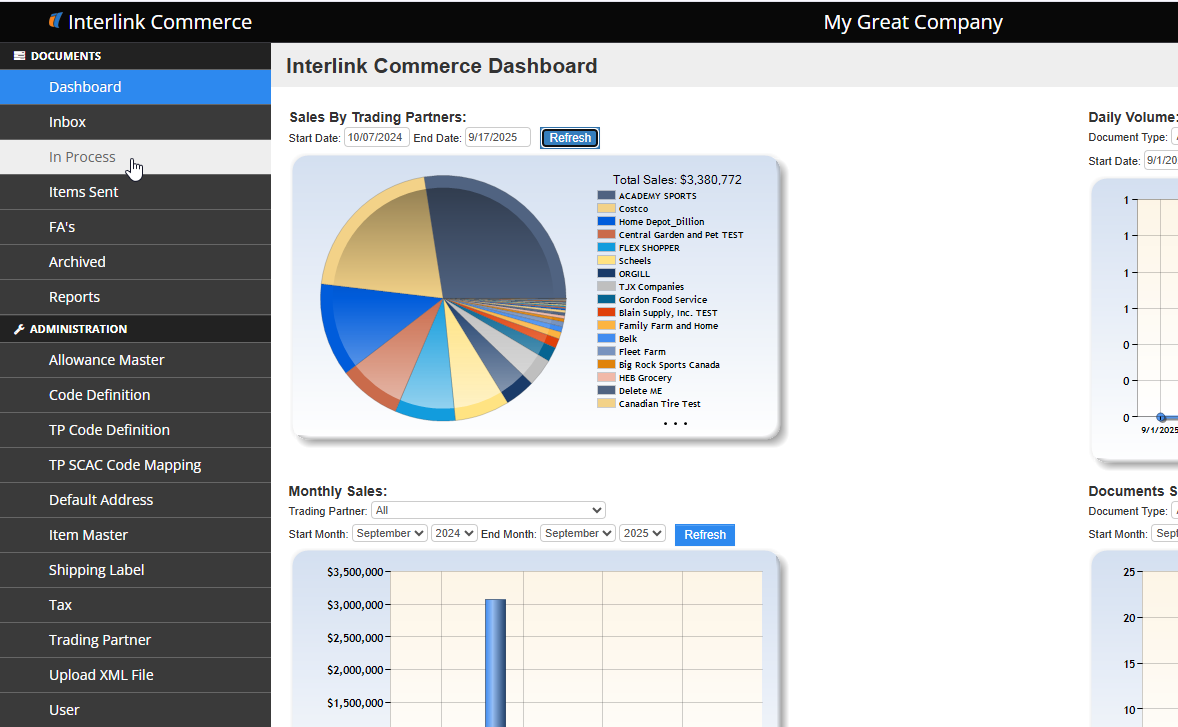Click the Documents section icon
This screenshot has width=1178, height=727.
pyautogui.click(x=20, y=56)
